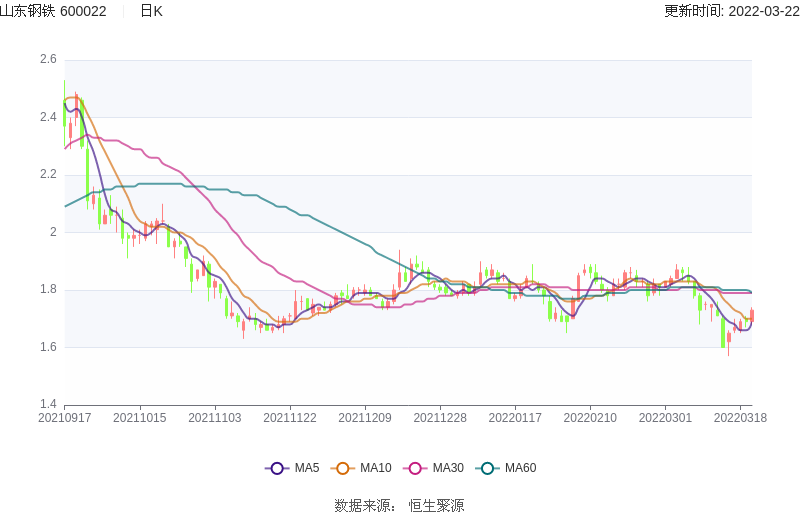800x517 pixels.
Task: Toggle the MA10 series label text
Action: [x=376, y=468]
